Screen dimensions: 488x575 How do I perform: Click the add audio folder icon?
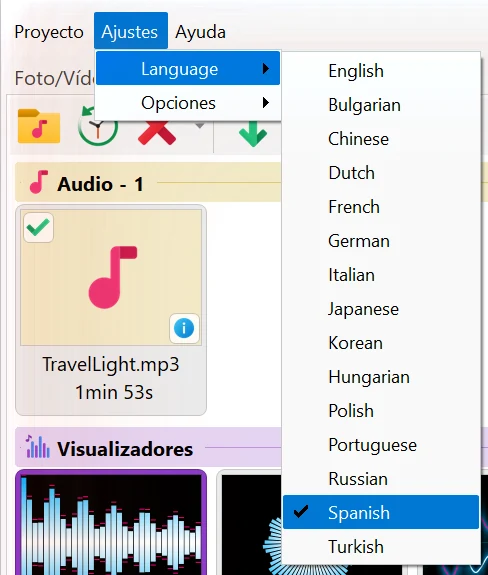coord(39,126)
